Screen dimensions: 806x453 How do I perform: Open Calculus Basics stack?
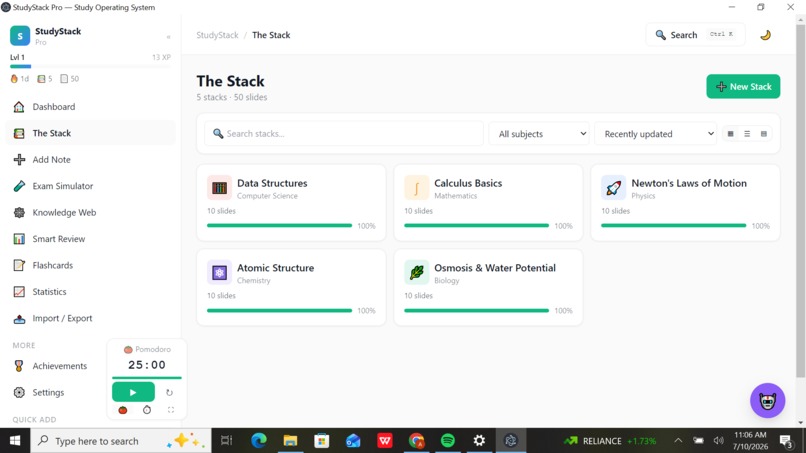pyautogui.click(x=488, y=203)
